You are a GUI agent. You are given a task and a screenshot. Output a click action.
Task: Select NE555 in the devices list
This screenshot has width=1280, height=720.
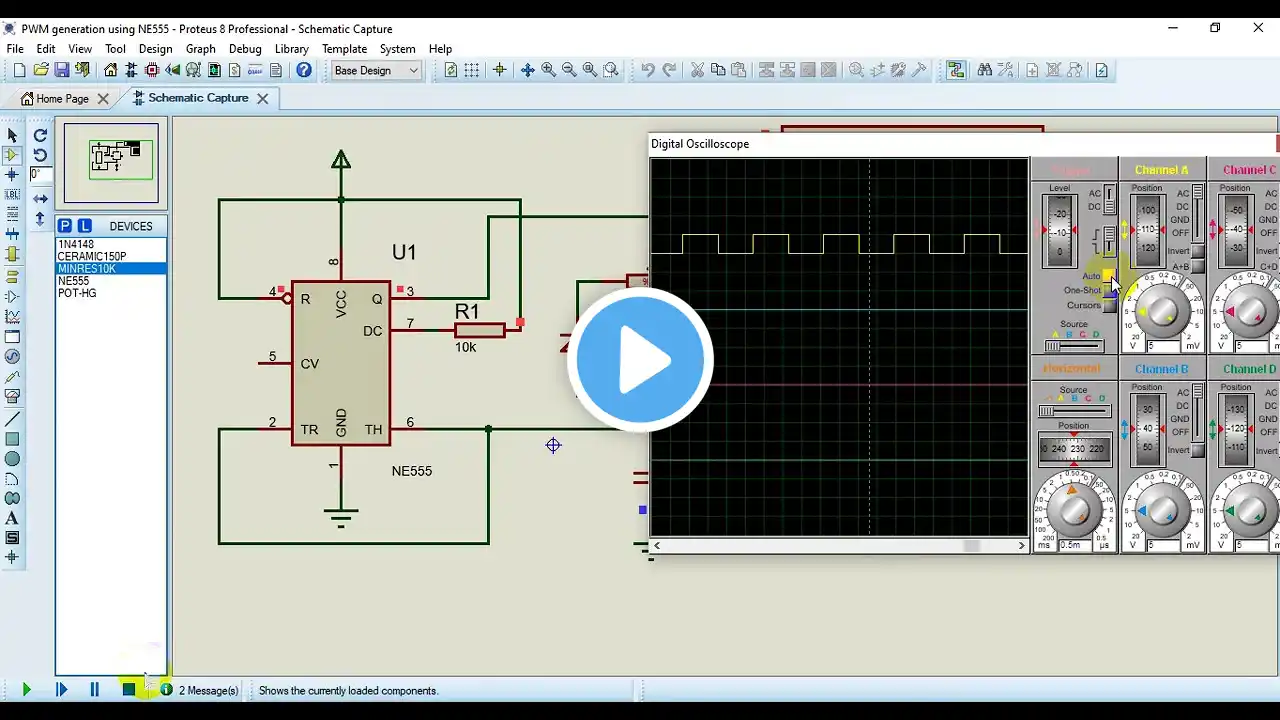[x=74, y=281]
